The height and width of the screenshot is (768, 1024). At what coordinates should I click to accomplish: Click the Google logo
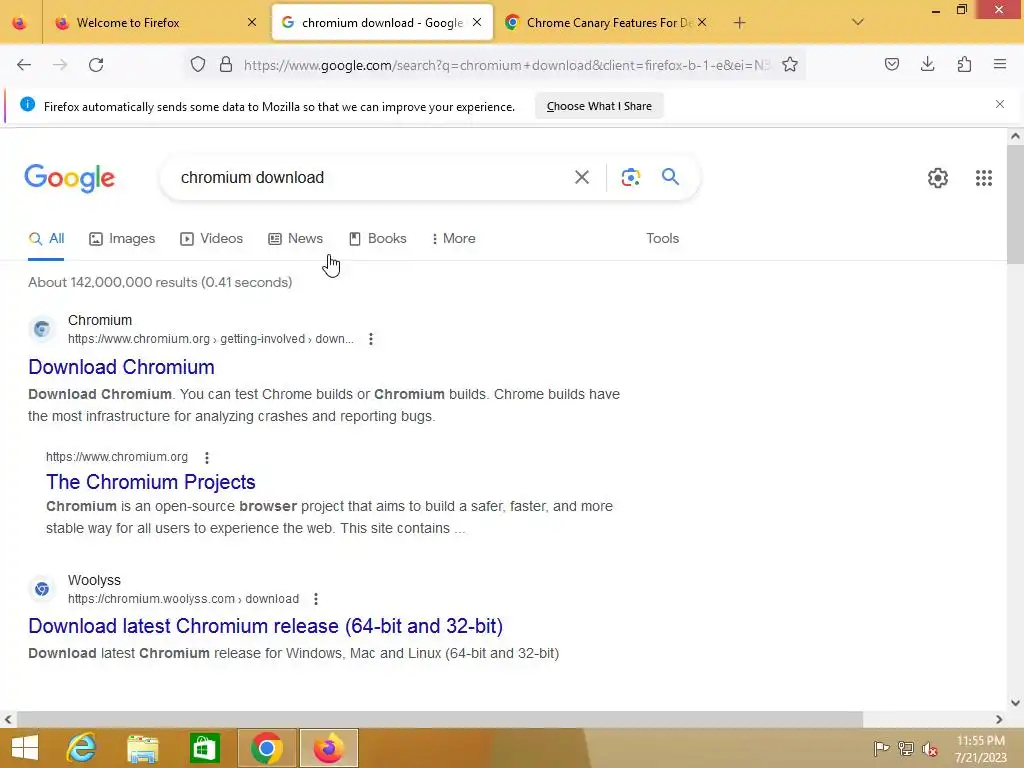point(70,178)
